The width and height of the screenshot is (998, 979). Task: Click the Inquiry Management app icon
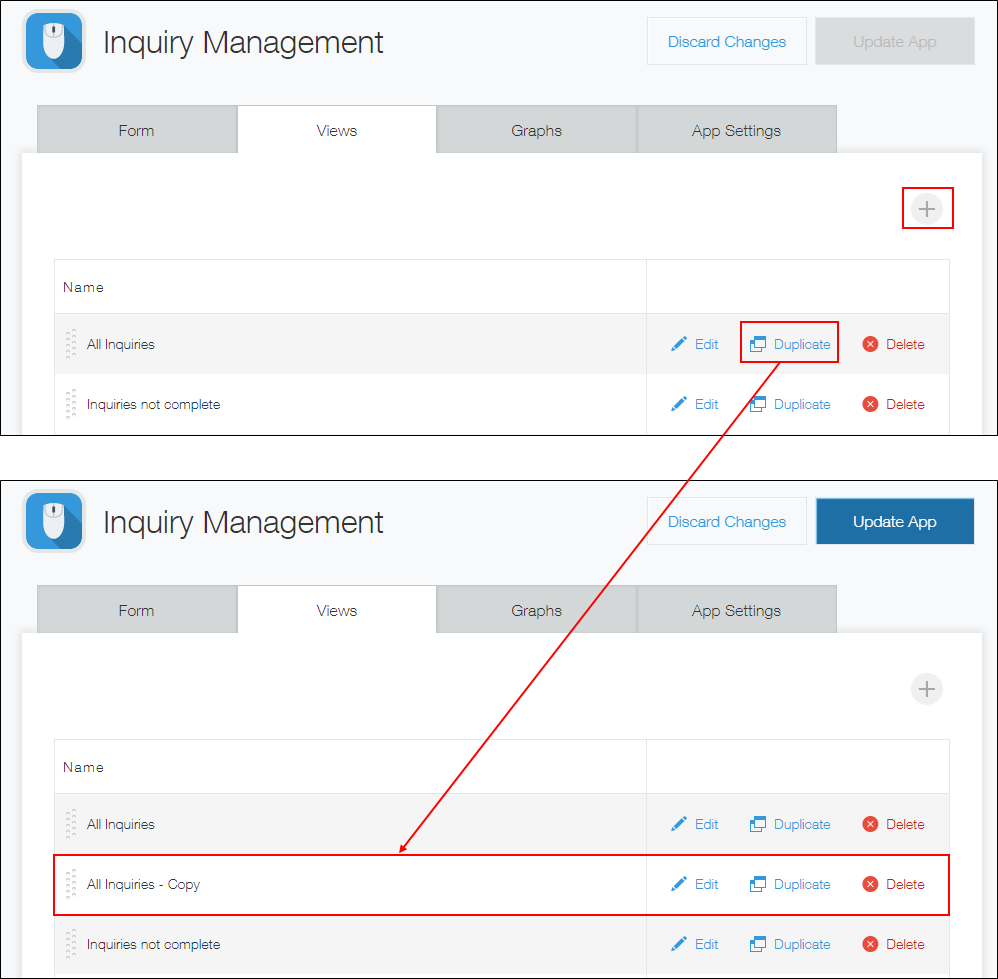click(x=54, y=41)
